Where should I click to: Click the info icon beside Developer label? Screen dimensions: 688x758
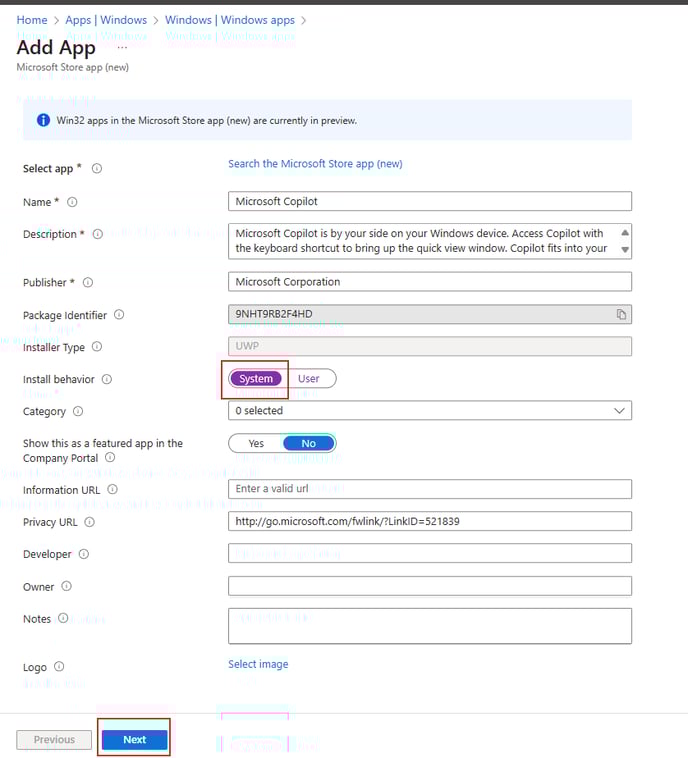[x=84, y=554]
